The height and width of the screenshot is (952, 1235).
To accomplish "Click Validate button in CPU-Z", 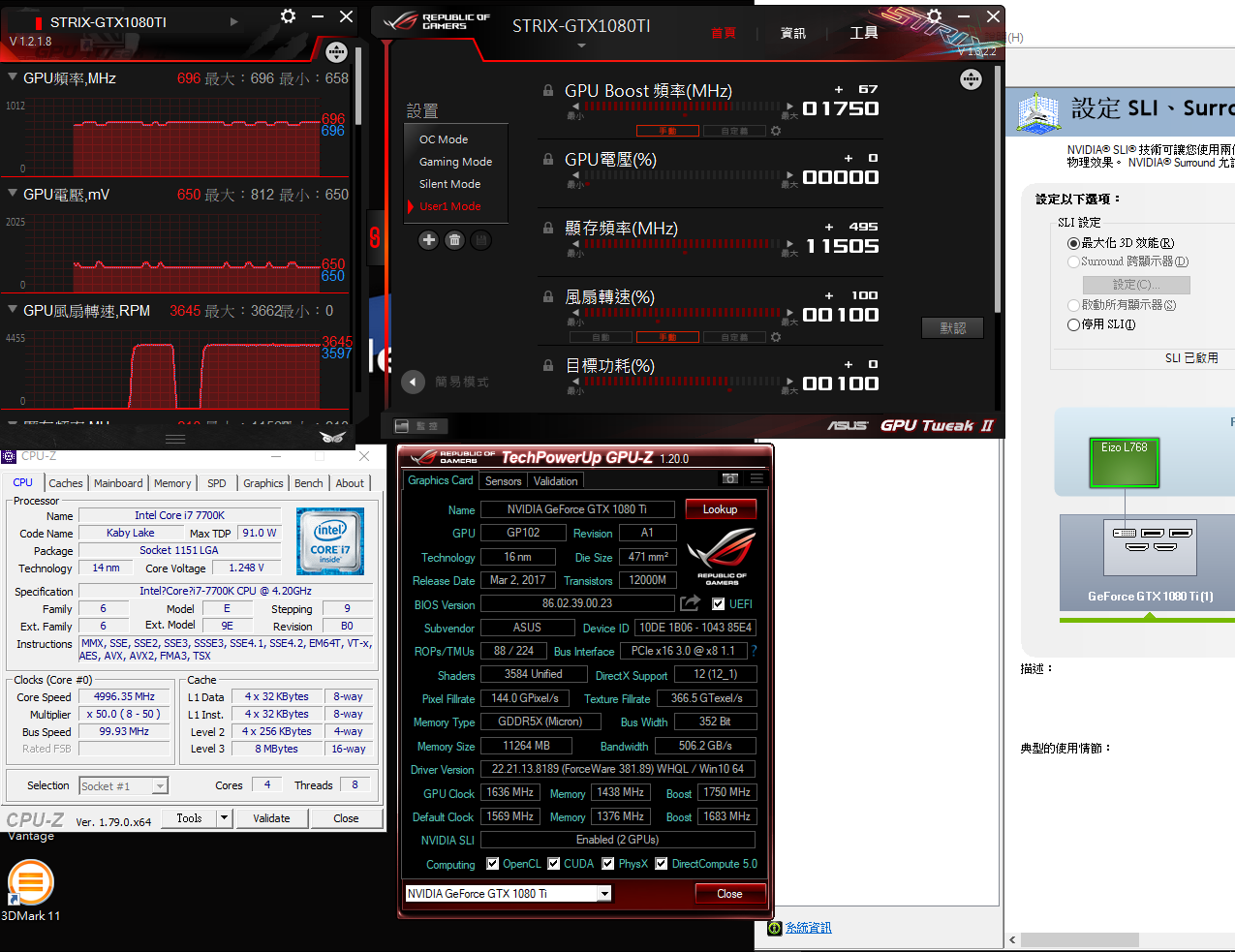I will pyautogui.click(x=271, y=818).
